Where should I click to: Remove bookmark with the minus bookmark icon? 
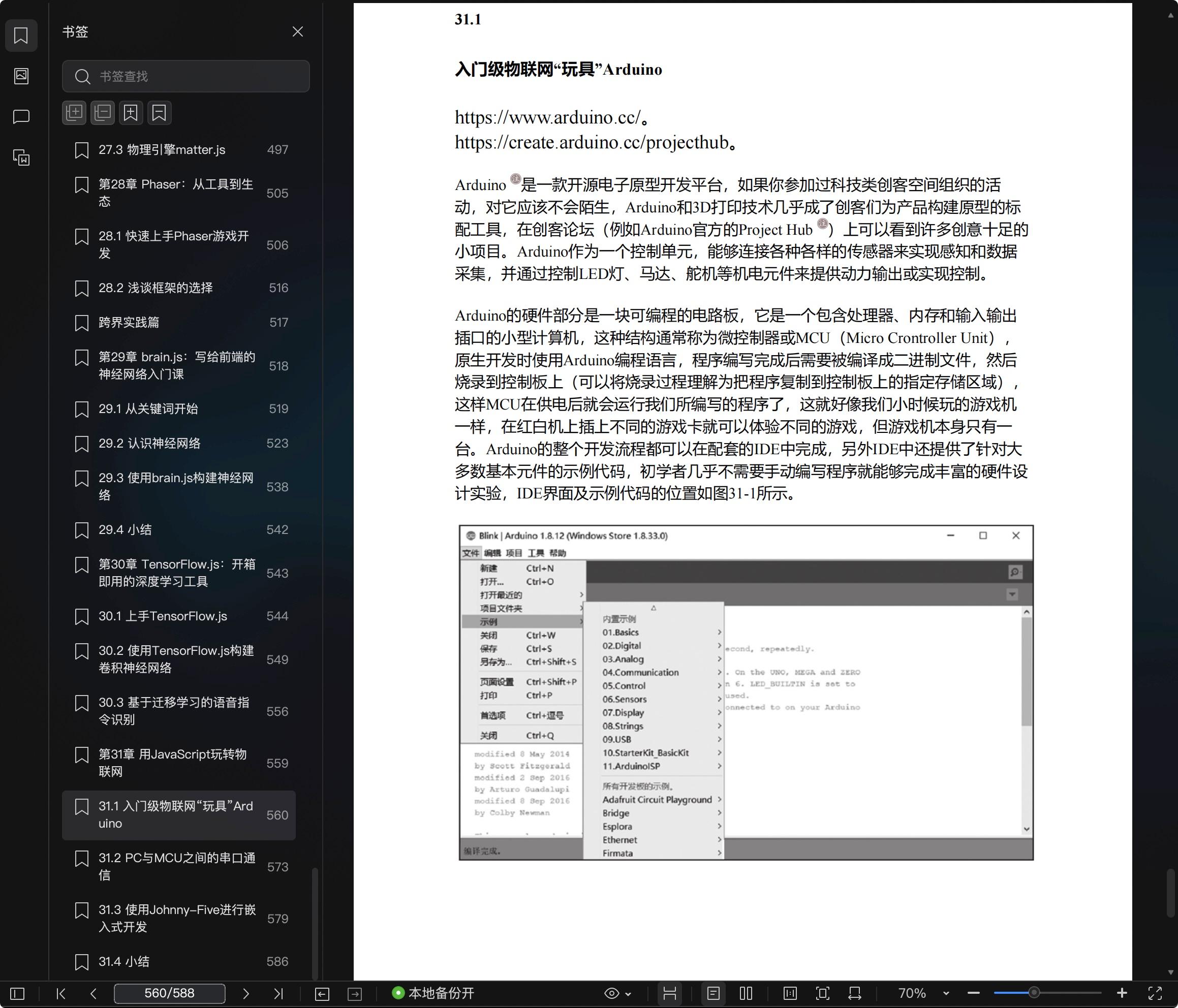(x=159, y=113)
